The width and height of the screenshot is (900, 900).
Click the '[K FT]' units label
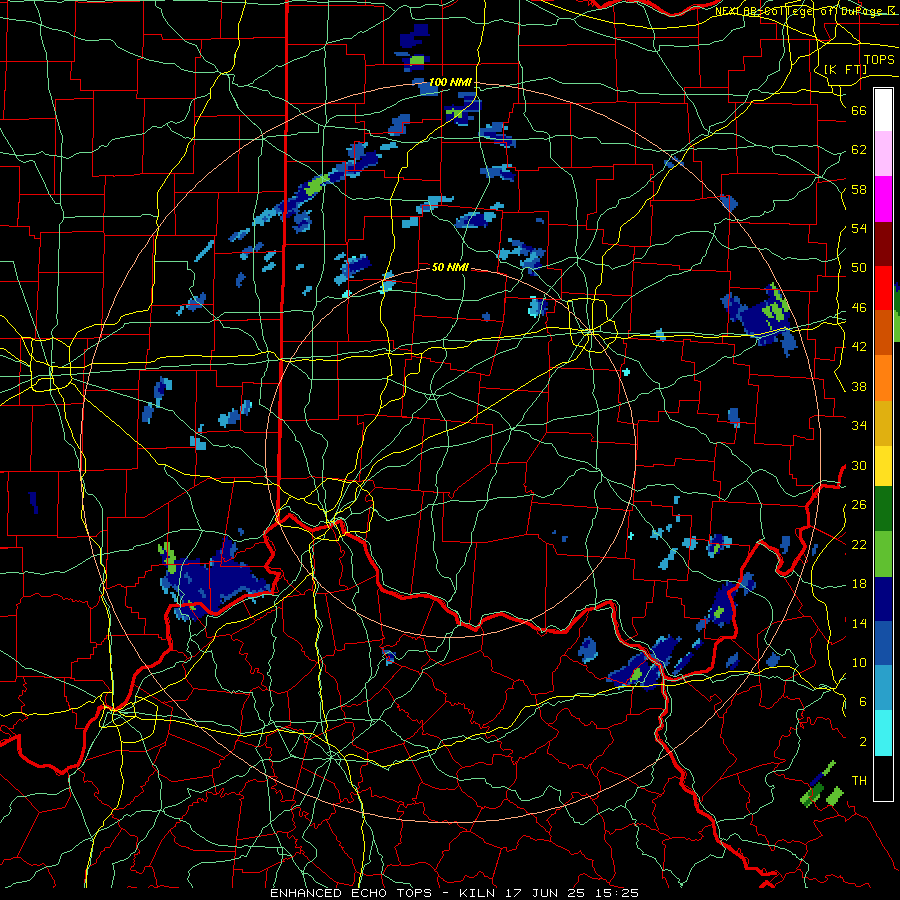click(x=845, y=69)
